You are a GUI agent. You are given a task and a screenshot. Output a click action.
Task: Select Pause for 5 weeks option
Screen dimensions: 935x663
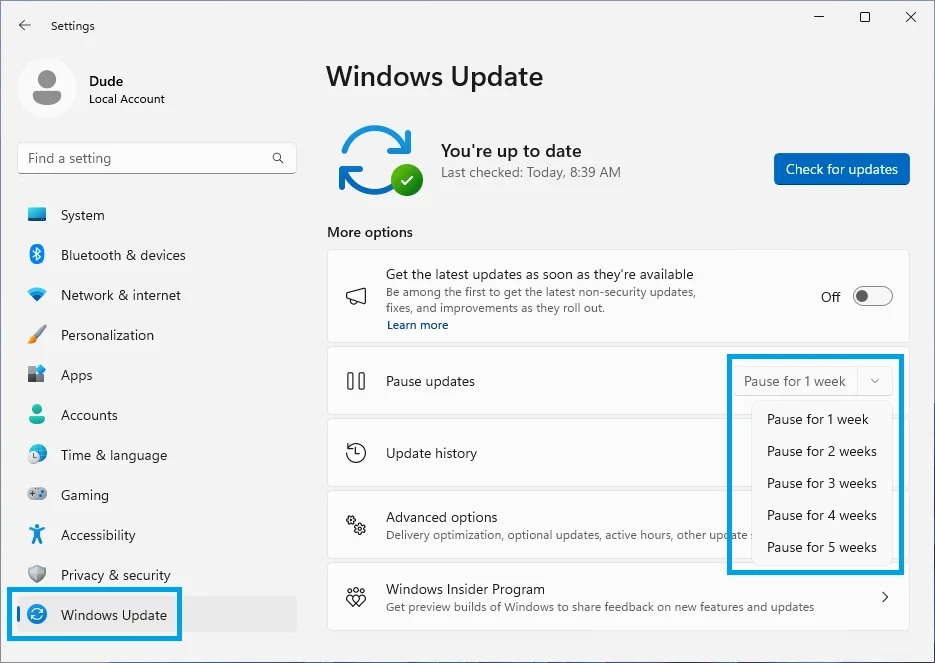pos(821,547)
